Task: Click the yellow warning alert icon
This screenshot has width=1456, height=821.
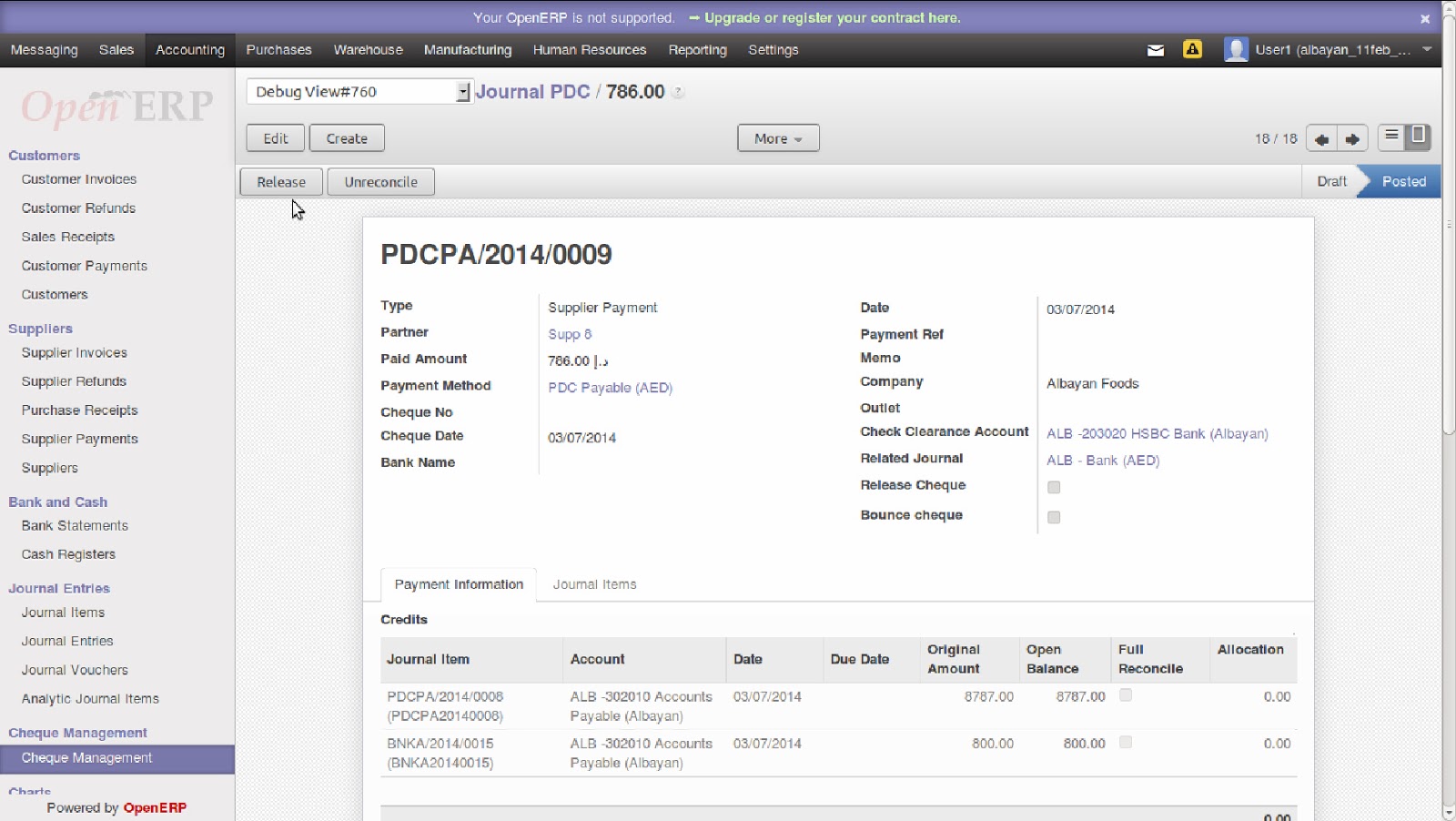Action: tap(1192, 49)
